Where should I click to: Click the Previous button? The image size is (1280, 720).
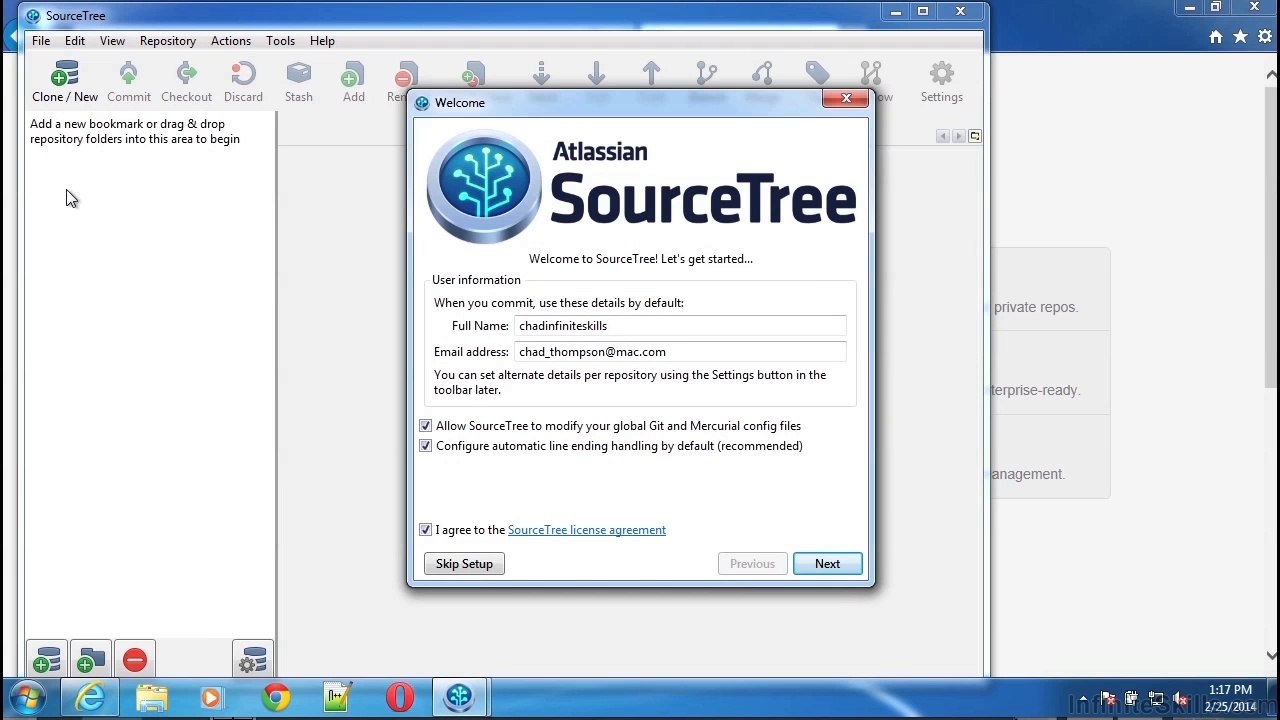752,564
